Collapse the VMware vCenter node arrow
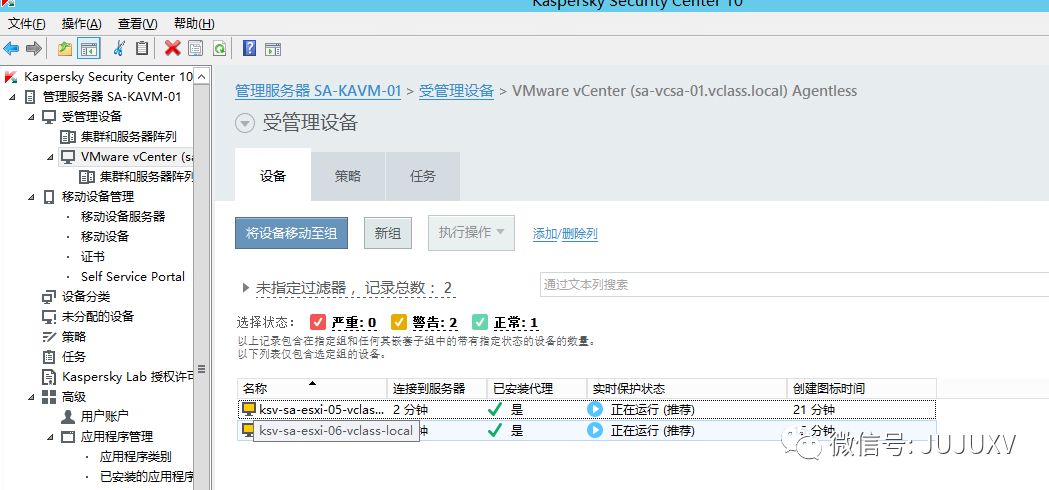Image resolution: width=1049 pixels, height=490 pixels. tap(50, 157)
